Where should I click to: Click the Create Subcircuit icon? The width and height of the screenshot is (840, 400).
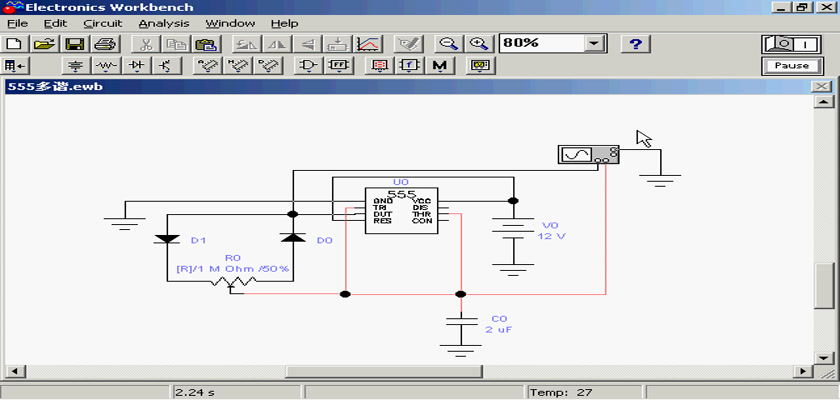coord(336,44)
